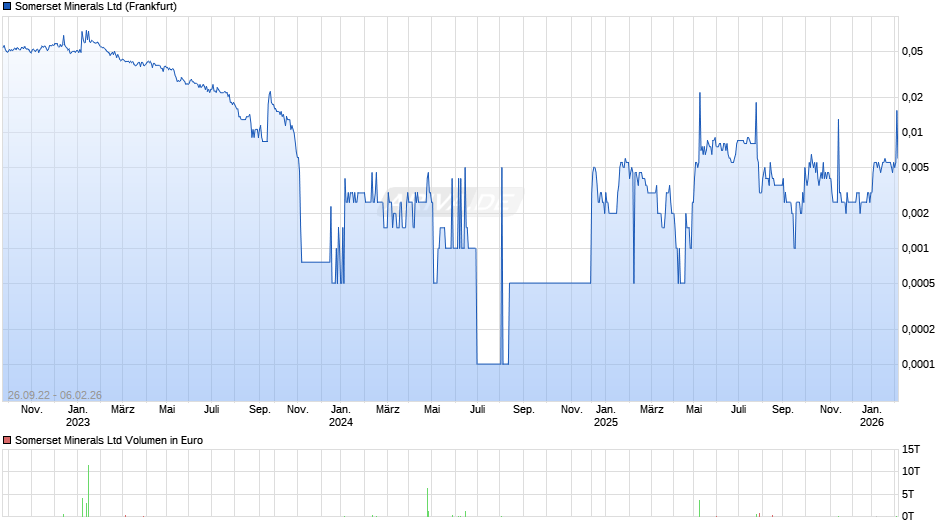Click the date range text '26.09.22 - 06.02.26'
The image size is (940, 526).
click(55, 395)
